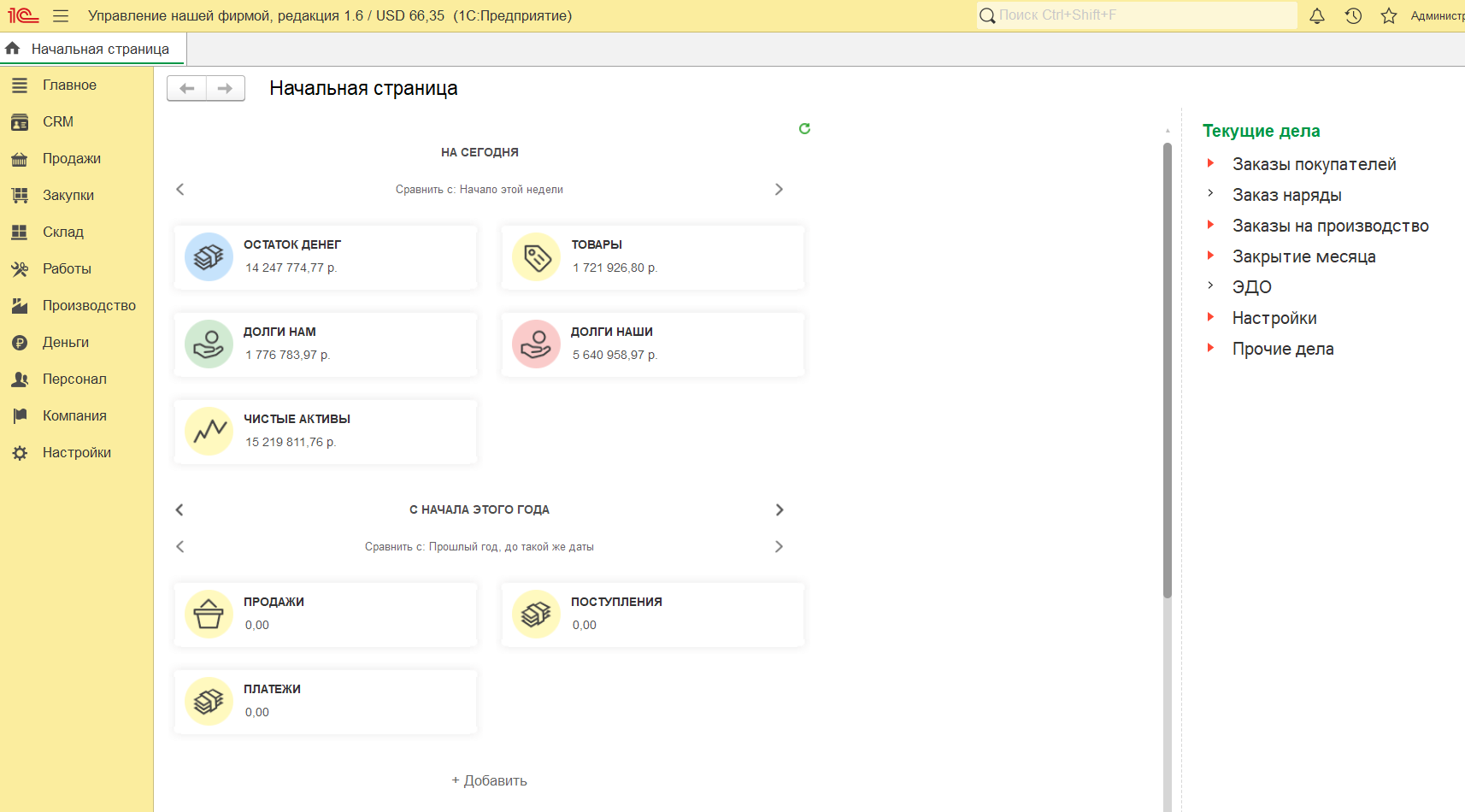This screenshot has height=812, width=1465.
Task: Expand Заказы покупателей in Текущие дела
Action: 1210,163
